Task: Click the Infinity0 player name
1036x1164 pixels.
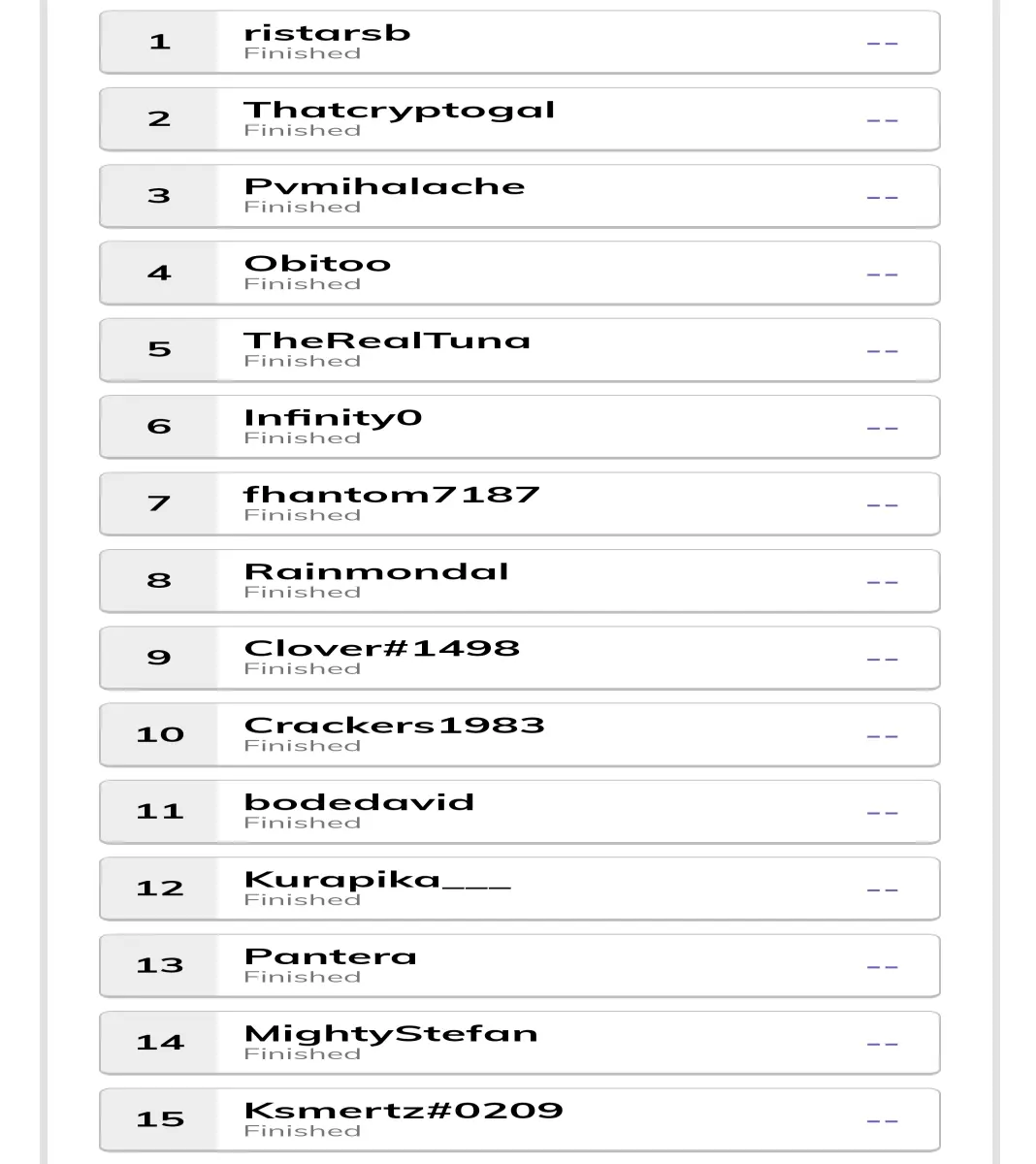Action: (333, 417)
